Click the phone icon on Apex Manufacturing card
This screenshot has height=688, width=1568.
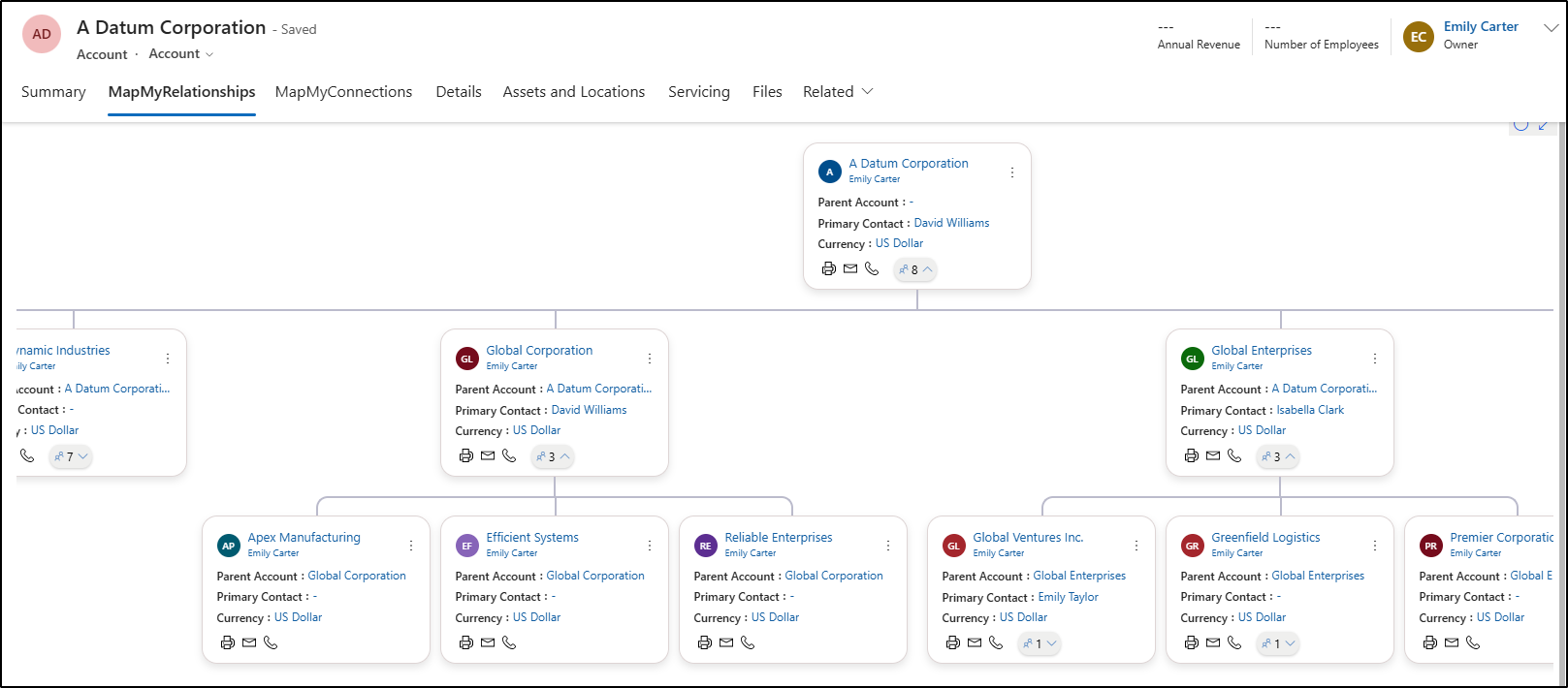pyautogui.click(x=271, y=642)
